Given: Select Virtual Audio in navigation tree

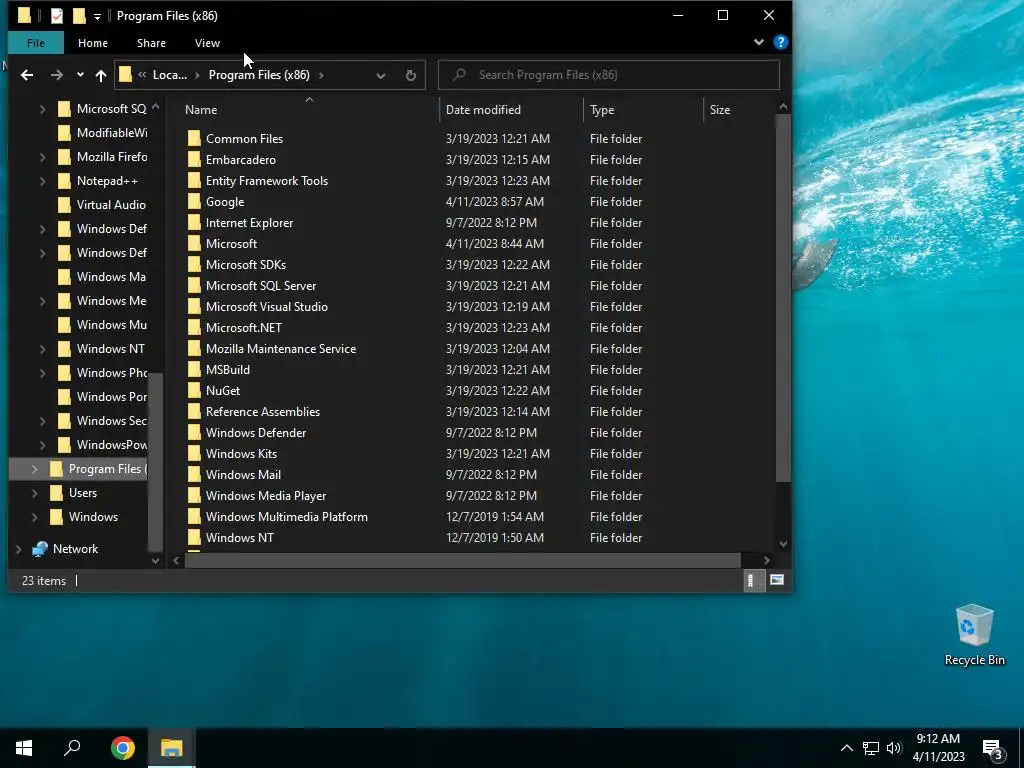Looking at the screenshot, I should point(111,205).
